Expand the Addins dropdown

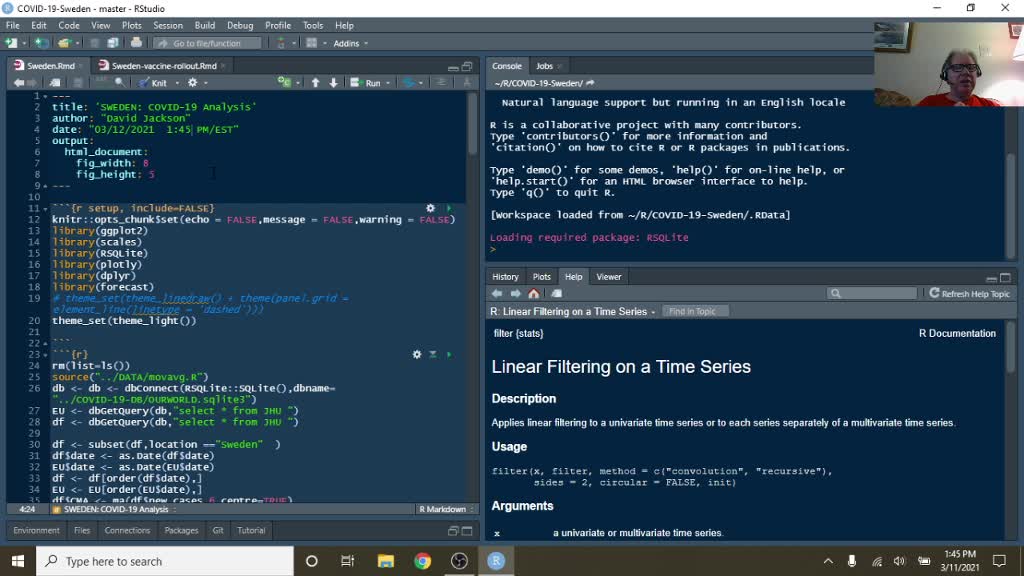point(351,43)
